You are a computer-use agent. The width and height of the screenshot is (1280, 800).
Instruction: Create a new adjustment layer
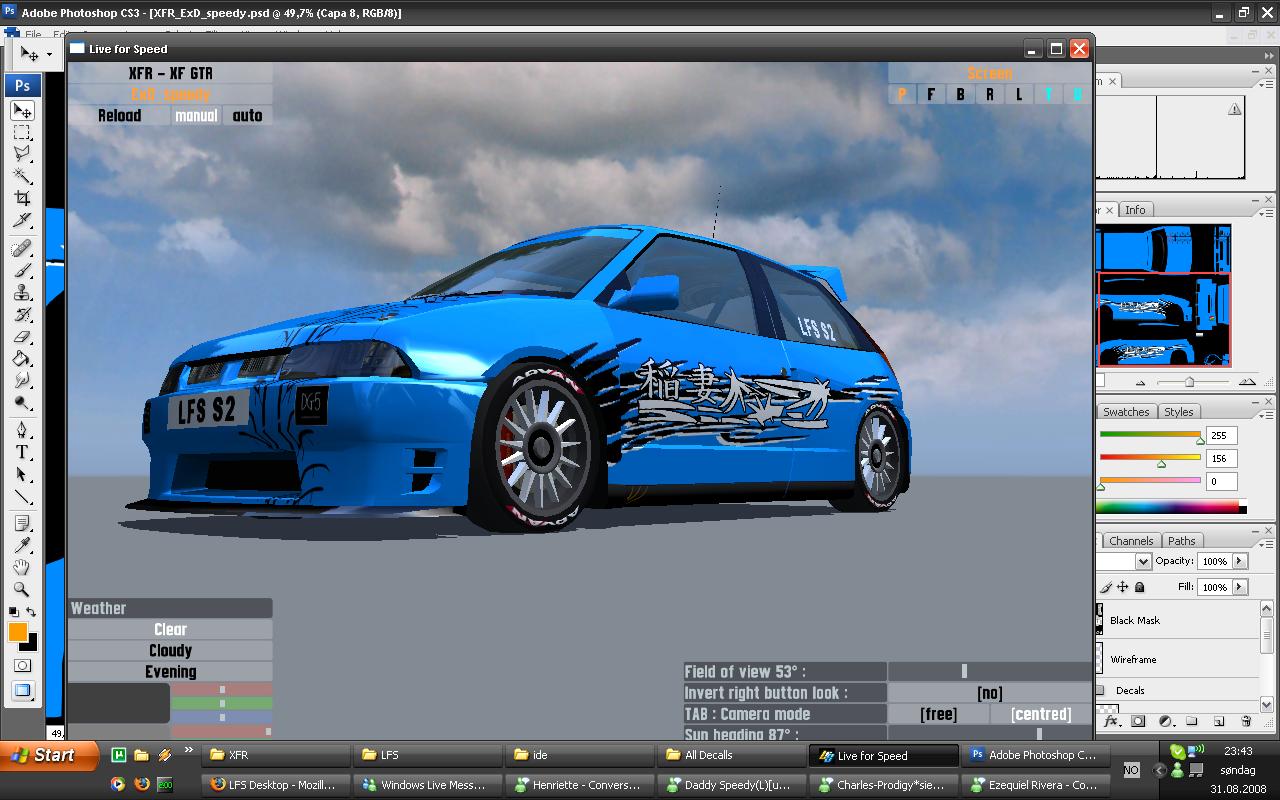click(x=1165, y=721)
